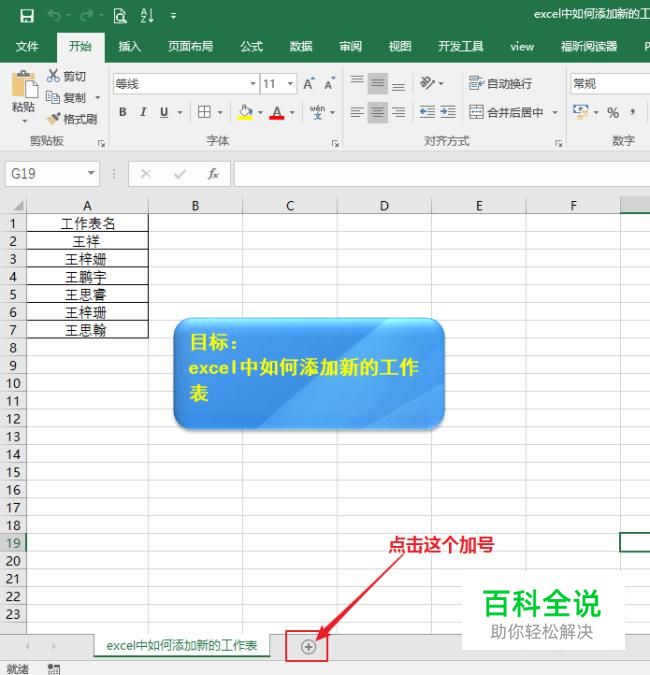650x675 pixels.
Task: Click the Insert Function fx button
Action: point(214,174)
